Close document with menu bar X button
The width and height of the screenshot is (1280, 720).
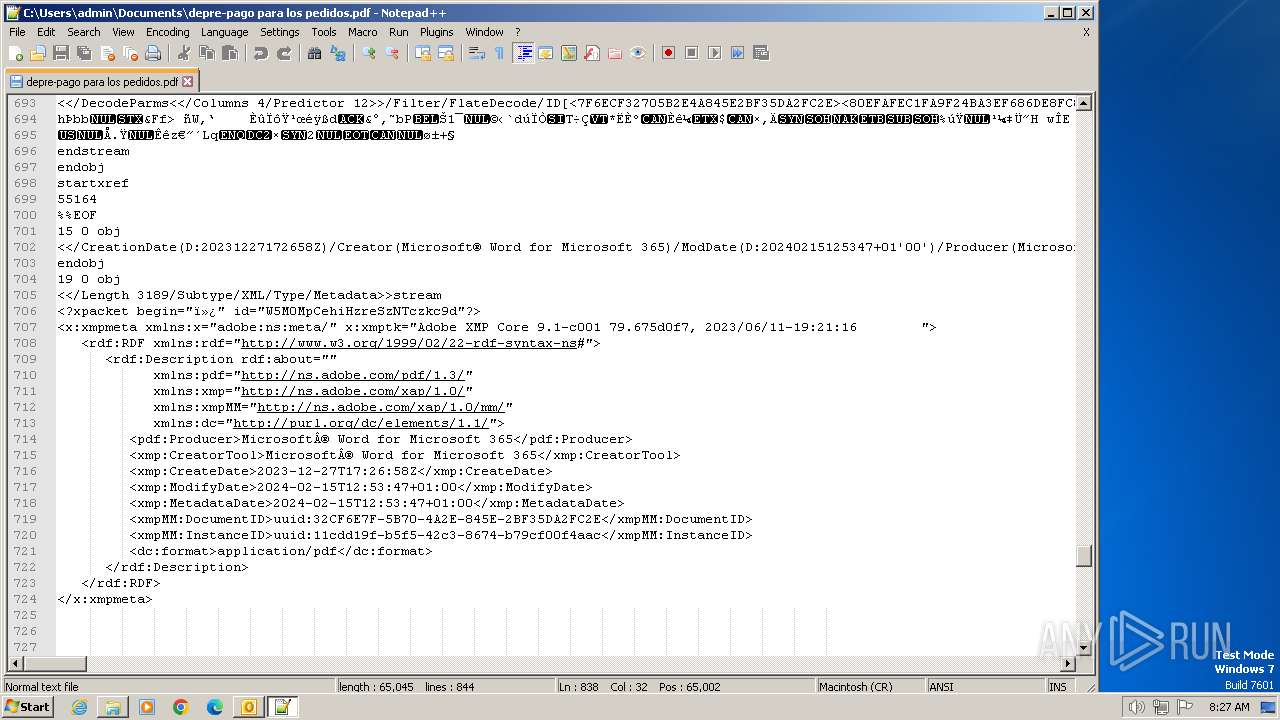click(1086, 32)
